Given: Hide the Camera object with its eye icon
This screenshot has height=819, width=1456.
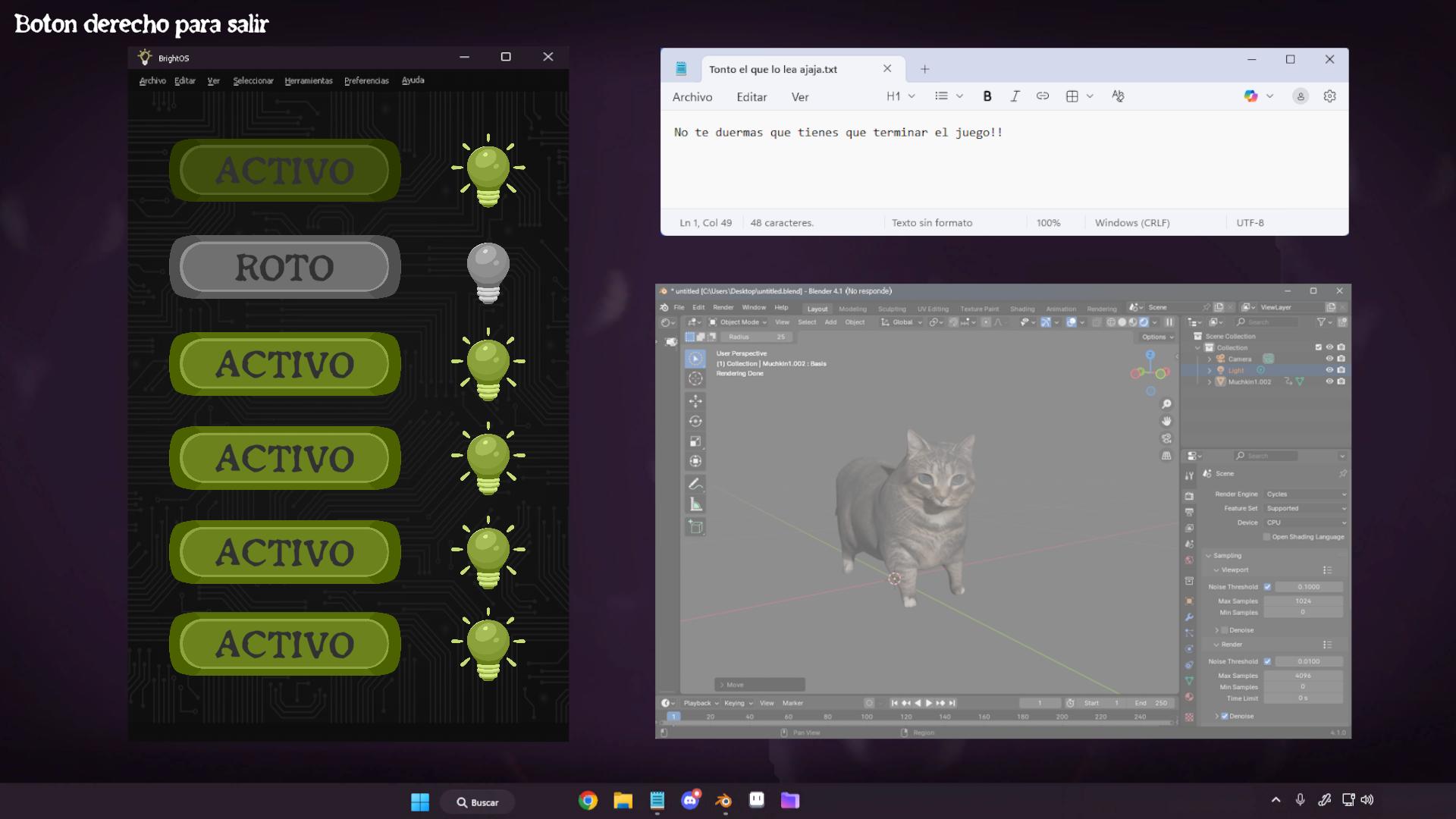Looking at the screenshot, I should tap(1329, 359).
